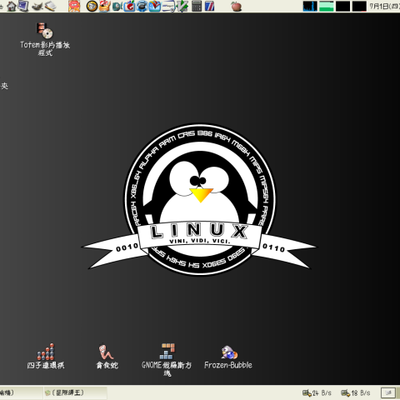
Task: Click the teal speaker-shaped panel icon
Action: [x=117, y=6]
